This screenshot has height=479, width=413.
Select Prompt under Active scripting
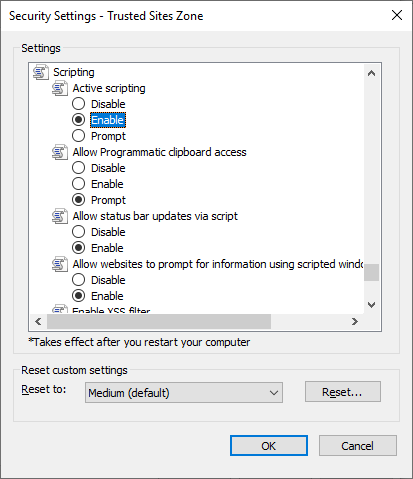78,136
